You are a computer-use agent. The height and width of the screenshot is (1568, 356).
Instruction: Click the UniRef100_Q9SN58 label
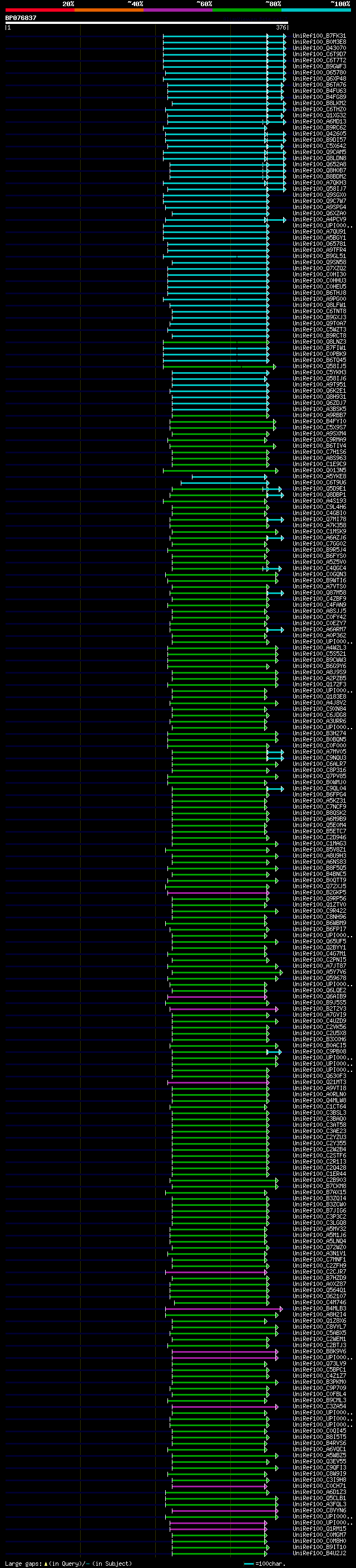[319, 263]
